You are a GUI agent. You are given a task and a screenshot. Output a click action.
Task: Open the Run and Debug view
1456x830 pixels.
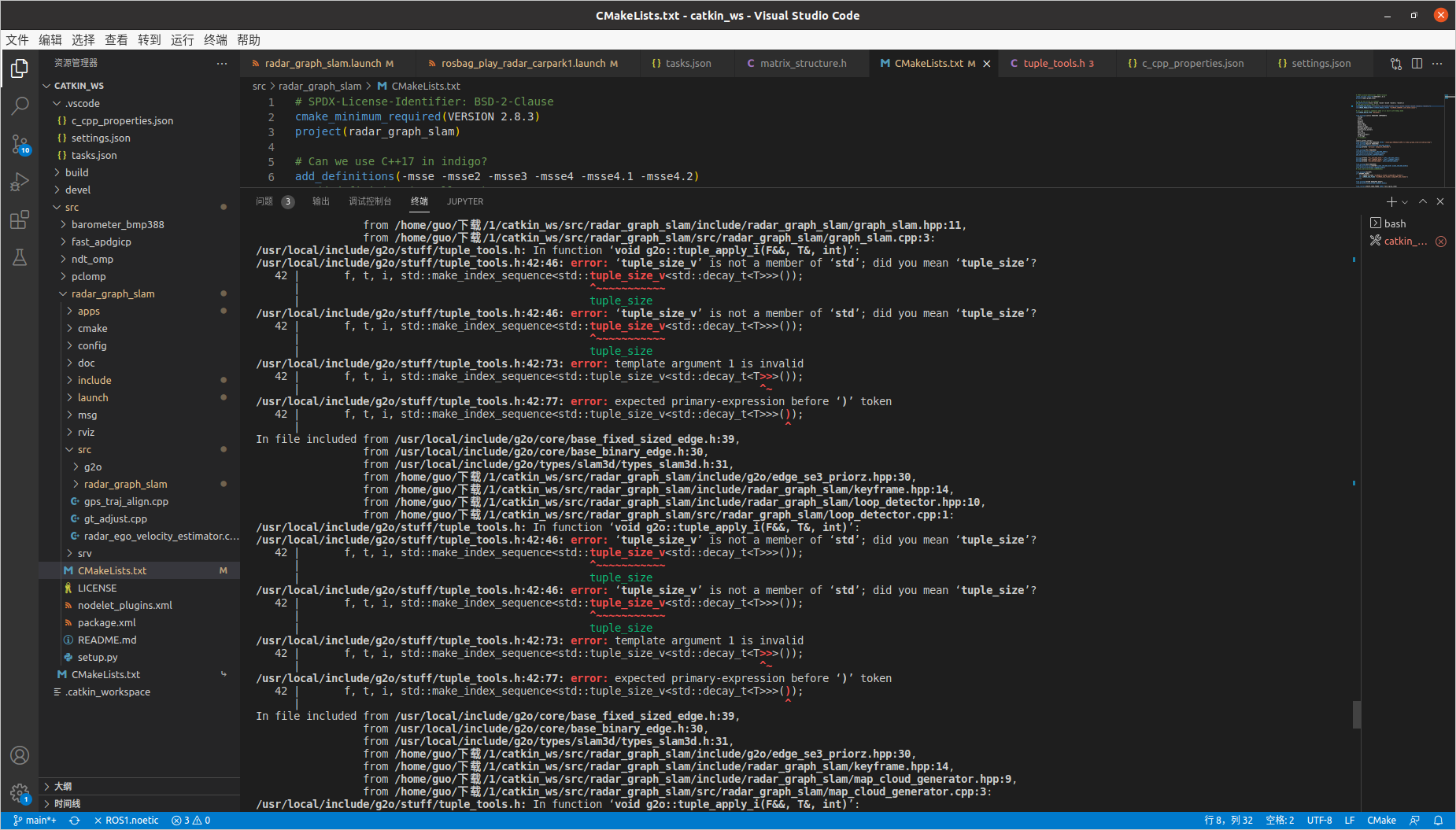(x=20, y=182)
